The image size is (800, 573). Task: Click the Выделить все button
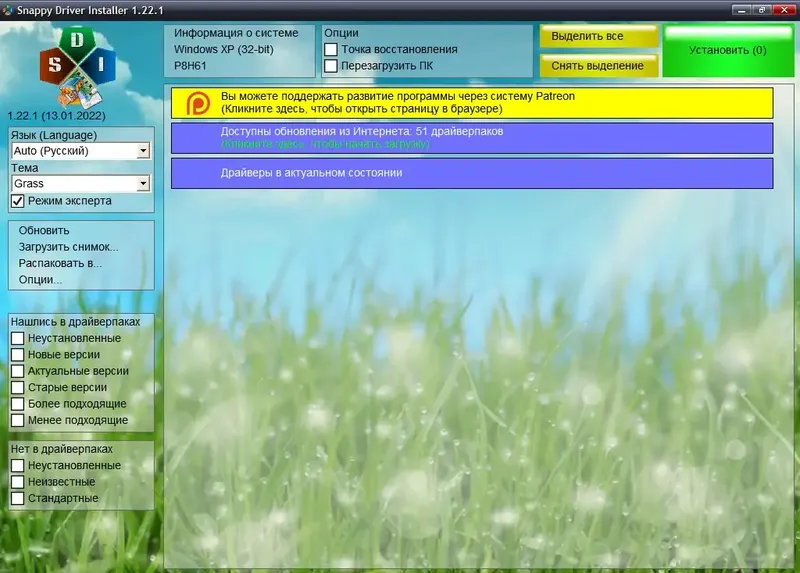pyautogui.click(x=598, y=36)
